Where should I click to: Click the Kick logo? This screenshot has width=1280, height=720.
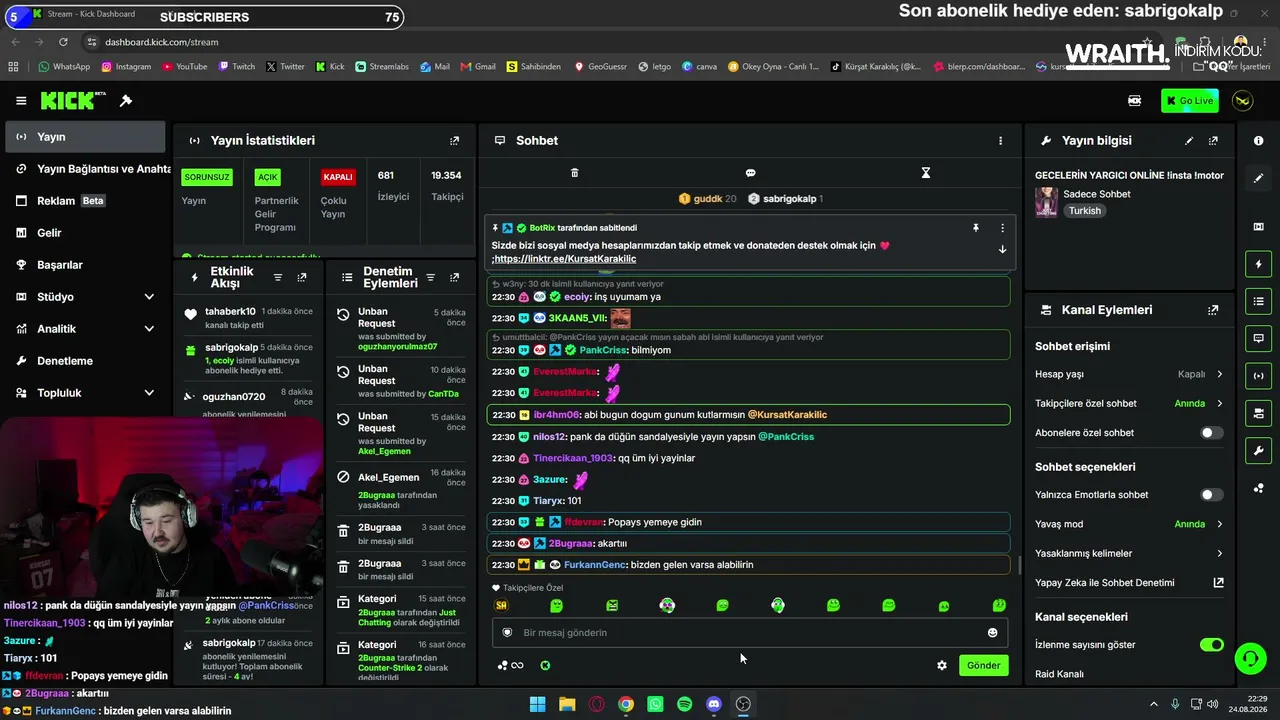73,100
